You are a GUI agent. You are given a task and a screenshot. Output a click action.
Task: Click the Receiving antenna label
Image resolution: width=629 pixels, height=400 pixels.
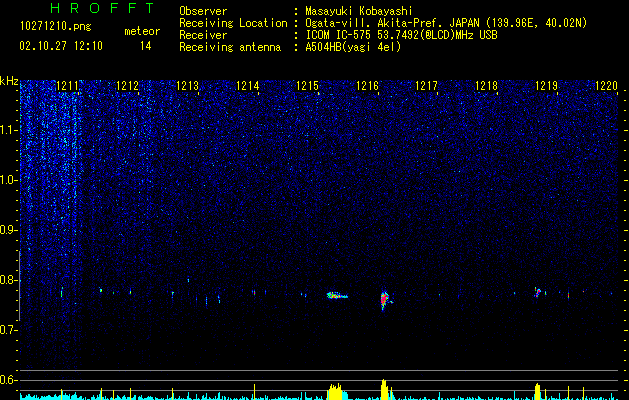(230, 47)
